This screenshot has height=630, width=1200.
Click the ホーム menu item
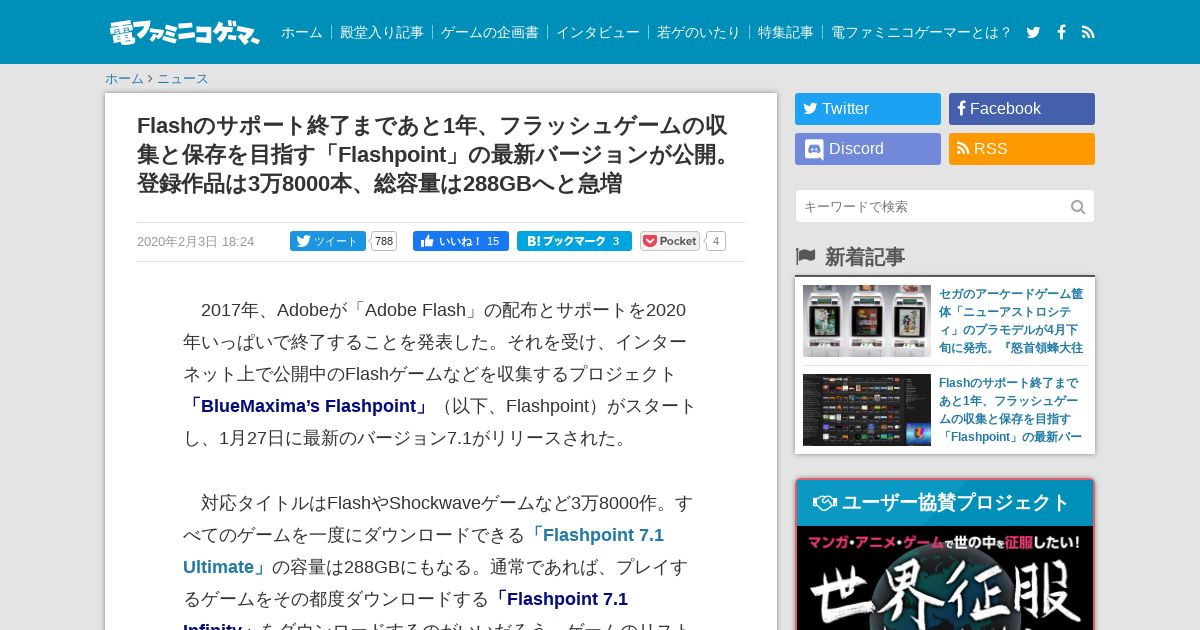(x=302, y=32)
